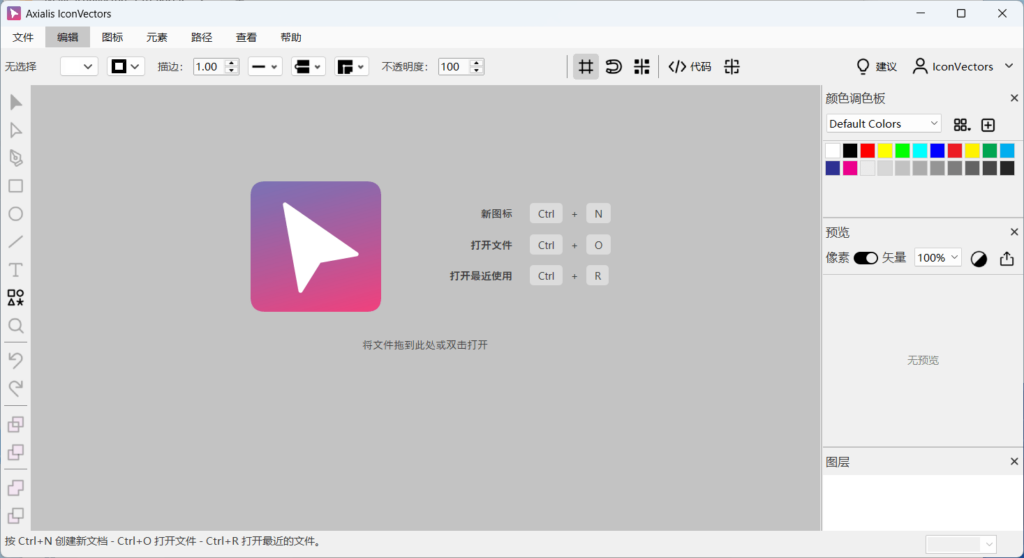Click the send to back icon

click(x=16, y=516)
